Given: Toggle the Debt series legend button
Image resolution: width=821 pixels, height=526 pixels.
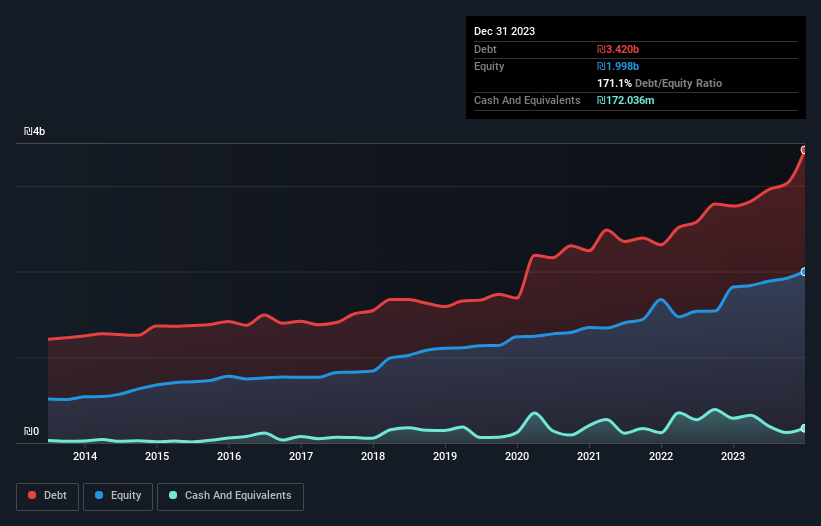Looking at the screenshot, I should (x=48, y=496).
